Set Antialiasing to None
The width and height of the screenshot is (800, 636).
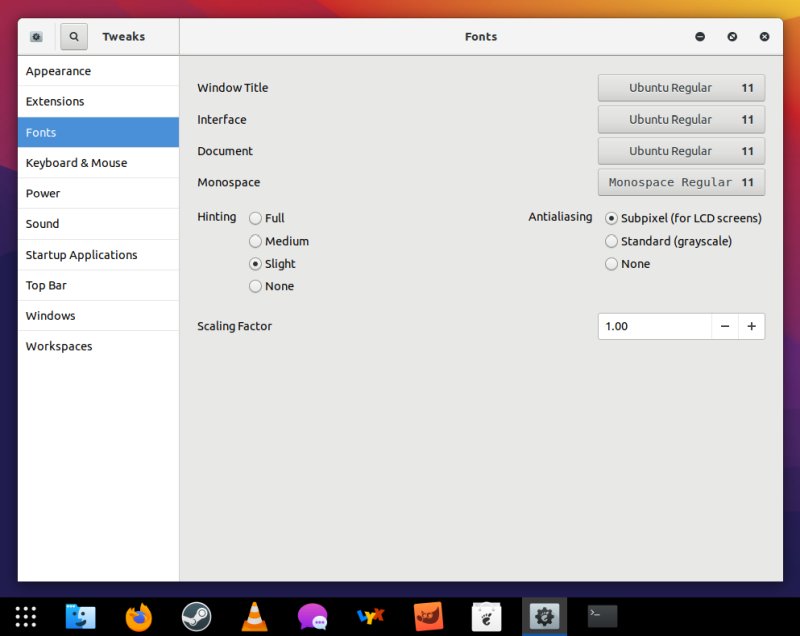611,263
